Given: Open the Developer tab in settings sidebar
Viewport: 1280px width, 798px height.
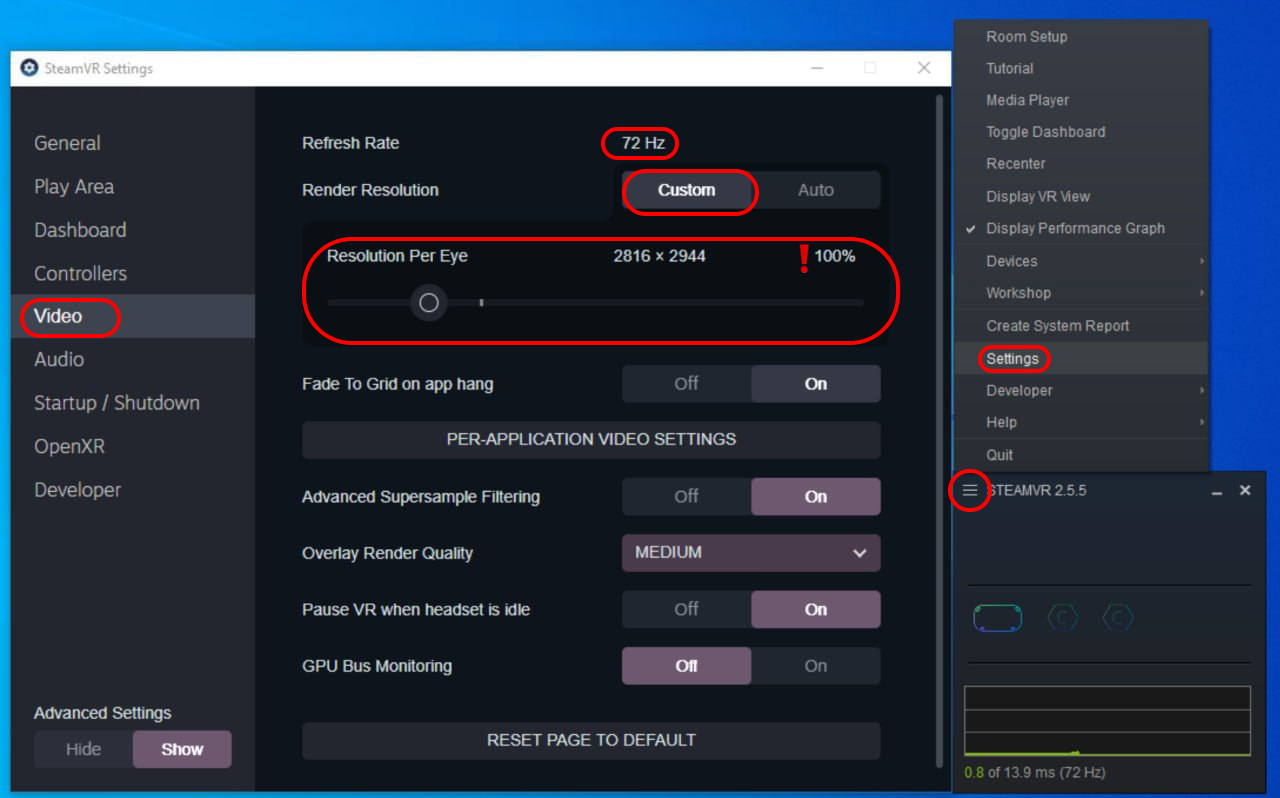Looking at the screenshot, I should 133,490.
